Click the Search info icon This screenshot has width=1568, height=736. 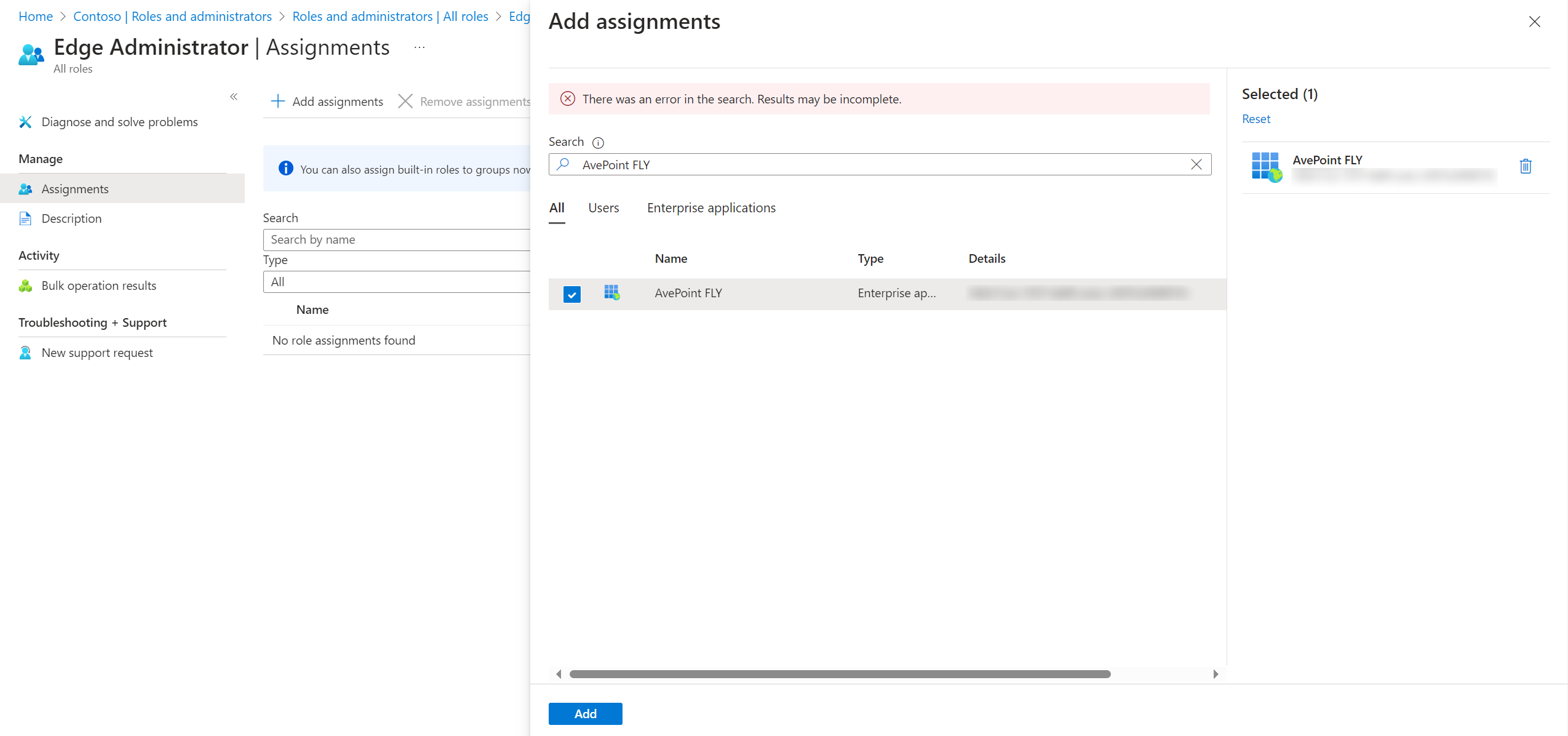tap(597, 142)
